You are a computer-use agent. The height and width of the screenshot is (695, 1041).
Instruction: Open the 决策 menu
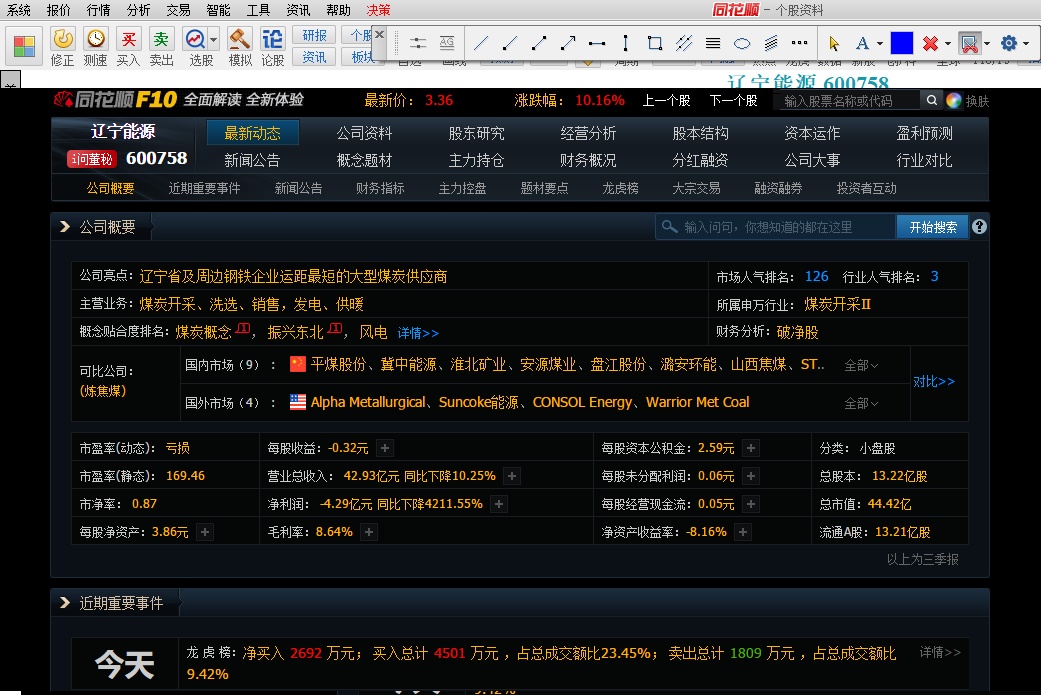pos(378,10)
